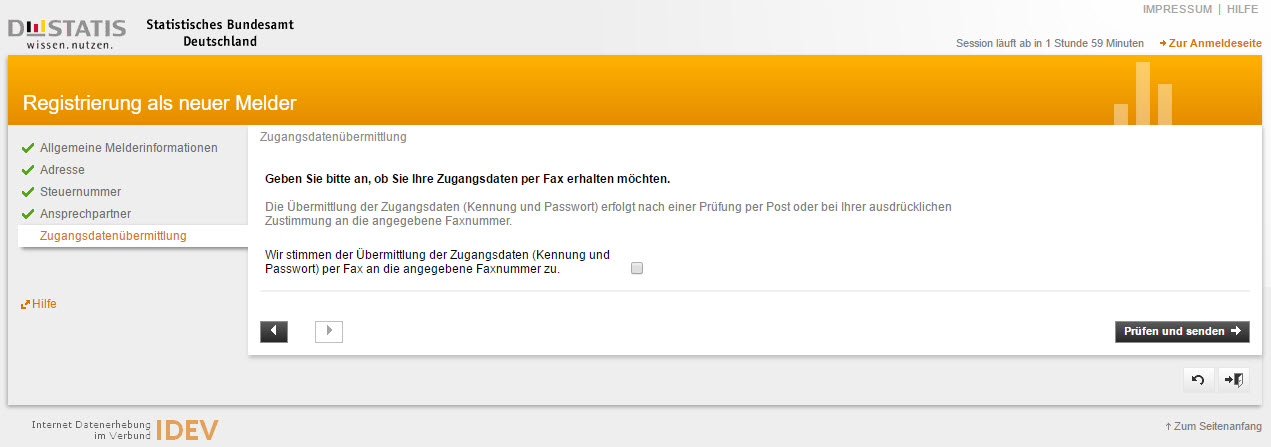Select Zugangsdatenübermittlung in sidebar
Viewport: 1271px width, 447px height.
[113, 236]
